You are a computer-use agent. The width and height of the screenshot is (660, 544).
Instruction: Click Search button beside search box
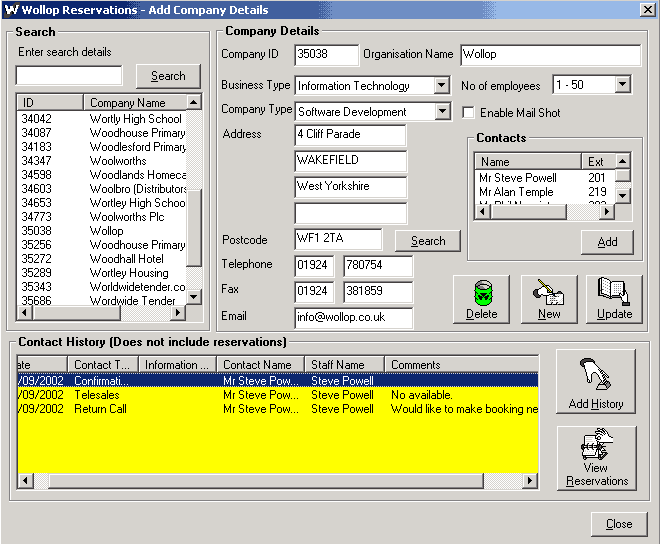coord(168,76)
